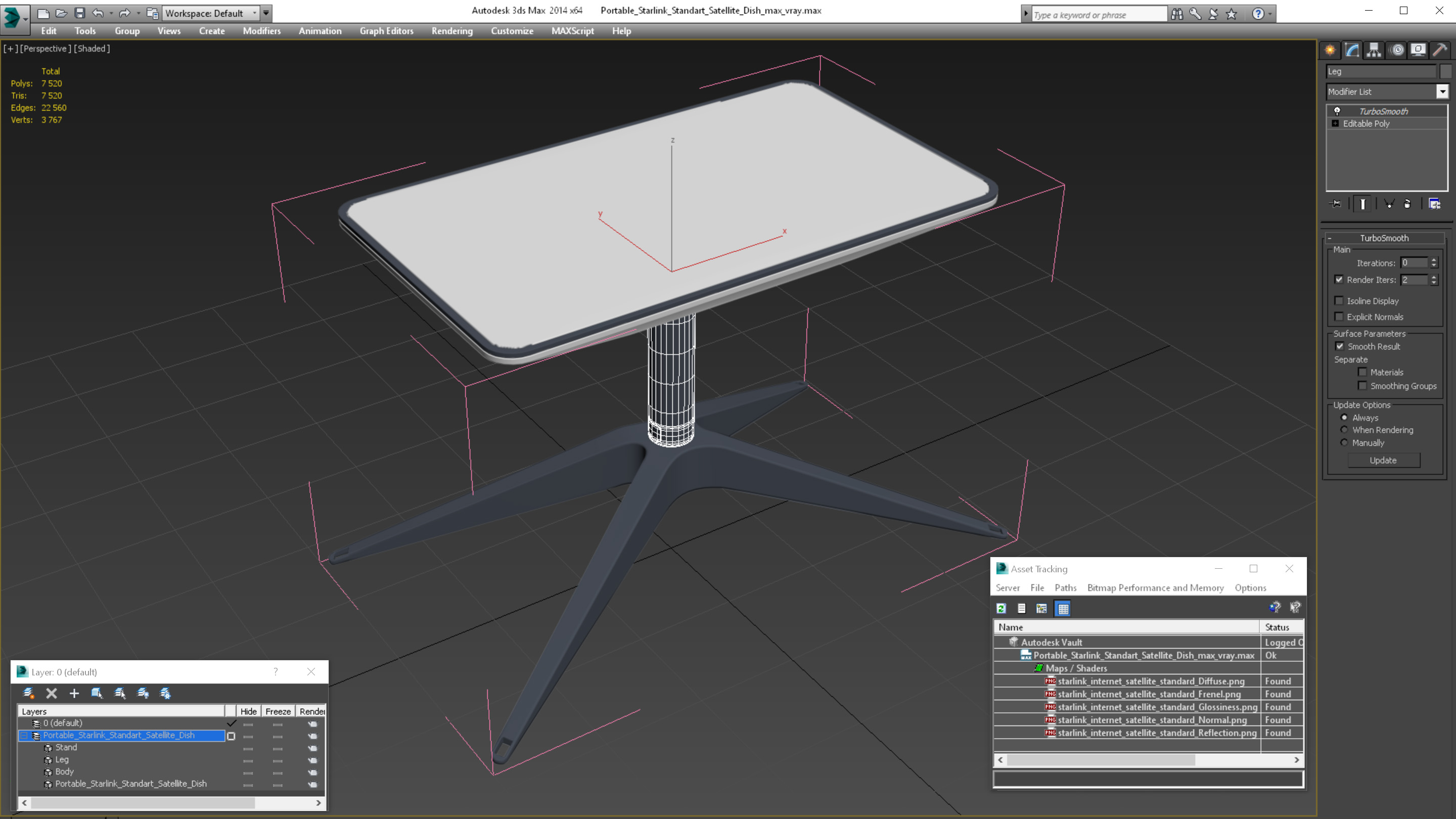The width and height of the screenshot is (1456, 819).
Task: Switch Asset Tracking to Table View icon
Action: point(1063,609)
